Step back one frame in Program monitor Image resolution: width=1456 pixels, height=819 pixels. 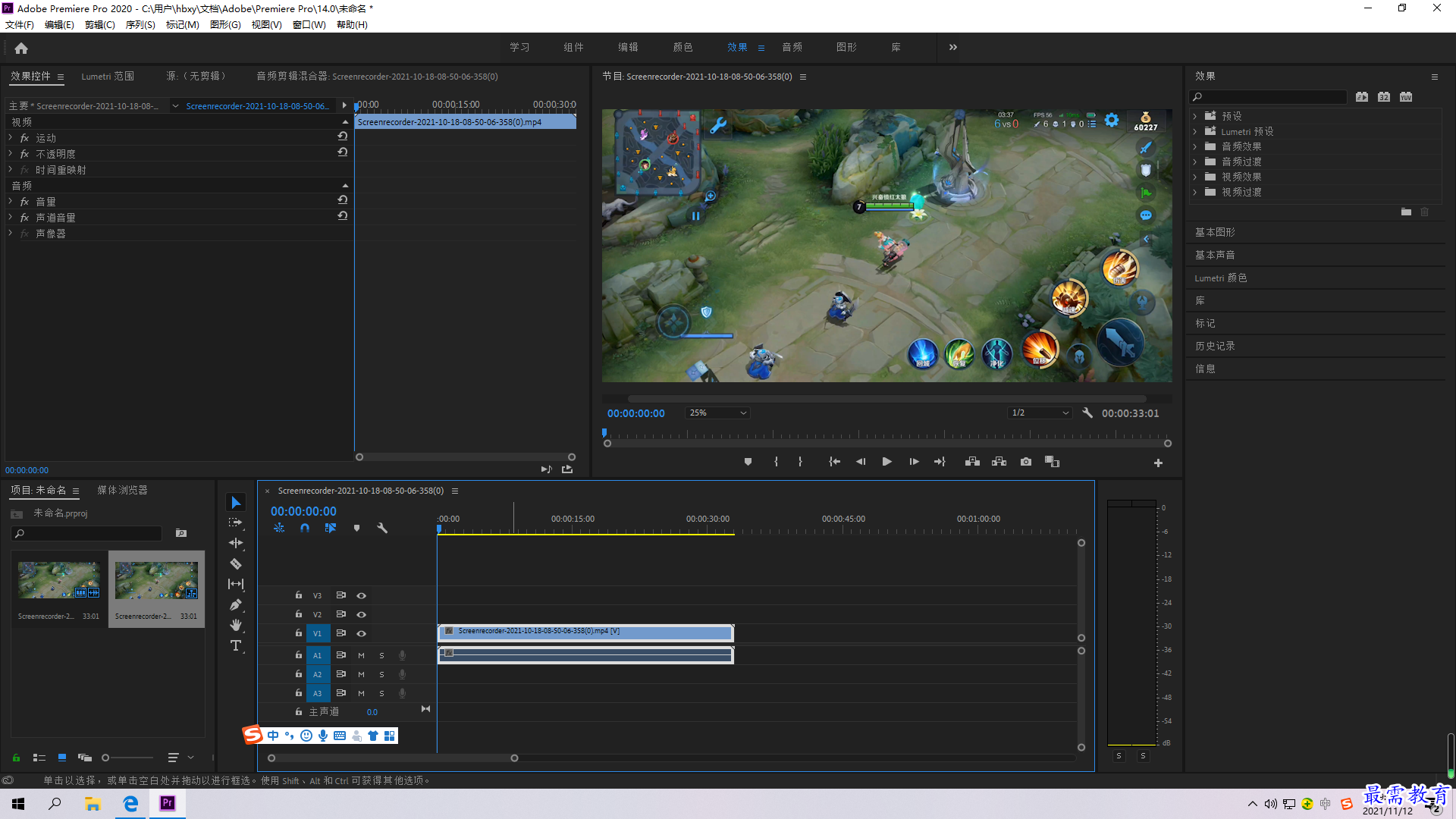[x=861, y=462]
